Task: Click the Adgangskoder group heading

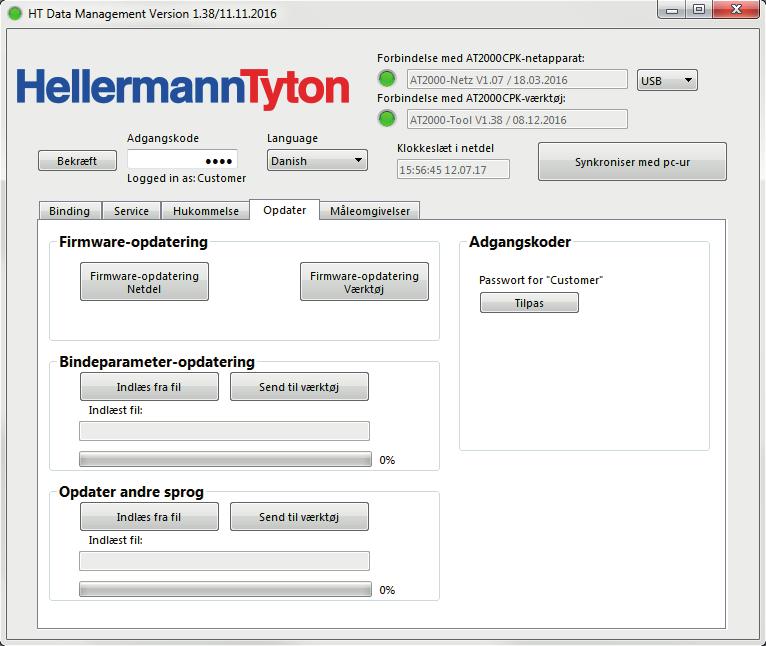Action: click(520, 242)
